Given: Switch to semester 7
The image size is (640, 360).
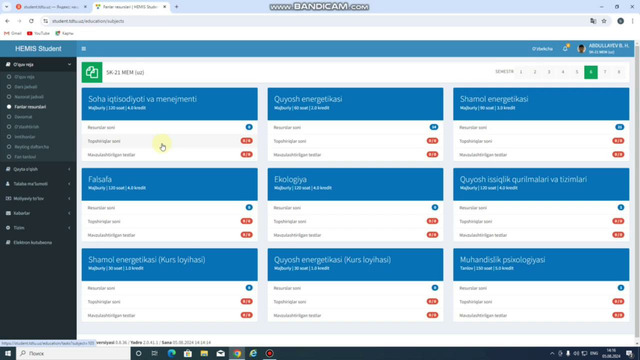Looking at the screenshot, I should tap(605, 72).
